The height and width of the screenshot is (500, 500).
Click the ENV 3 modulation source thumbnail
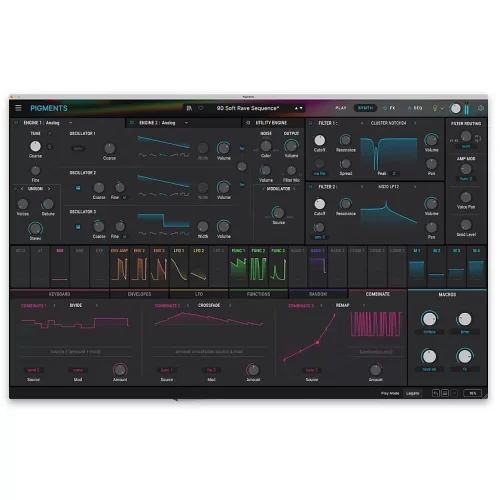pos(159,266)
